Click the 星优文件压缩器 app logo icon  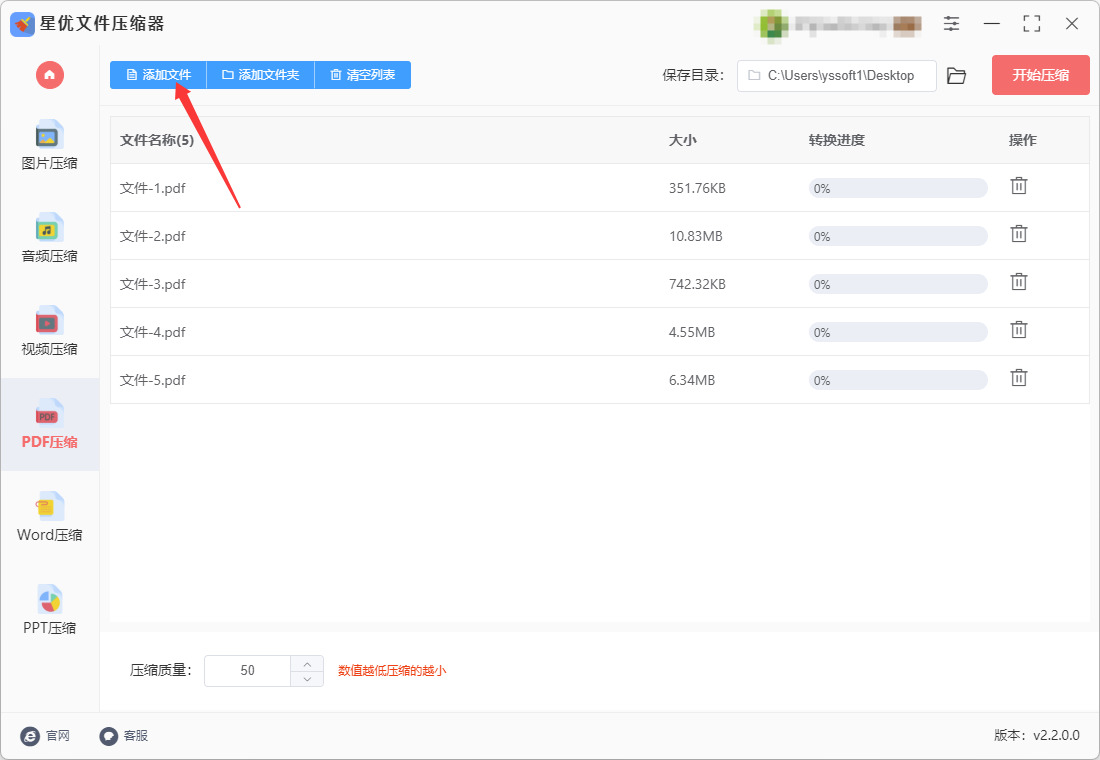click(x=22, y=24)
